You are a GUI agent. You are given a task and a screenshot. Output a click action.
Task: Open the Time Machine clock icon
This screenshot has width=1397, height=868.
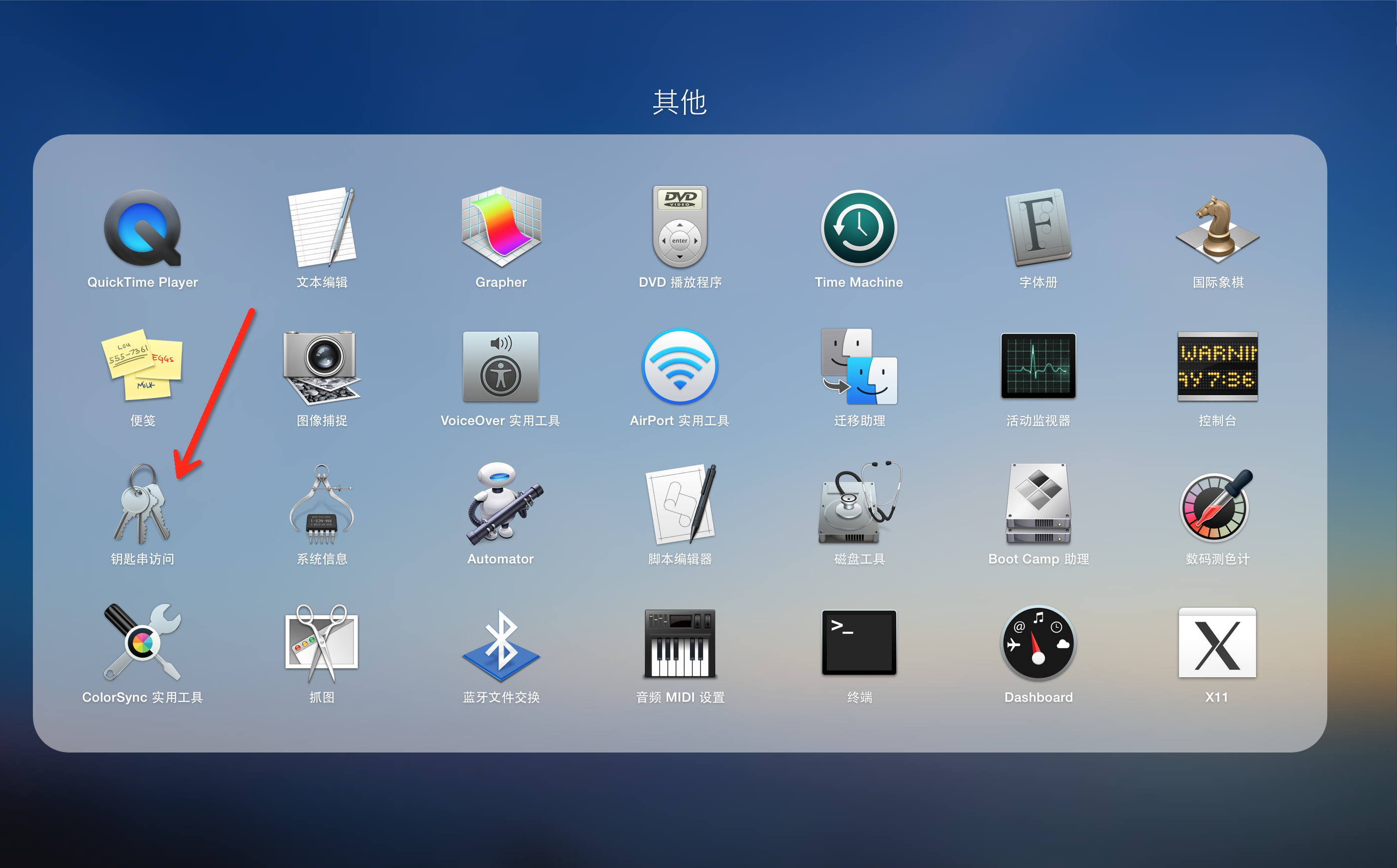(x=859, y=228)
